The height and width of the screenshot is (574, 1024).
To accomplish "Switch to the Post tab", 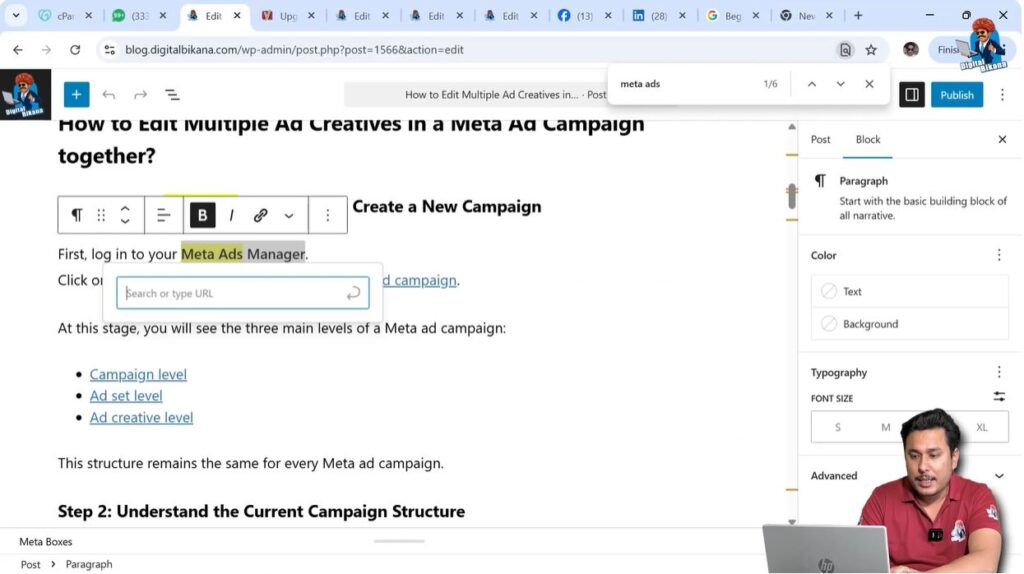I will (821, 140).
